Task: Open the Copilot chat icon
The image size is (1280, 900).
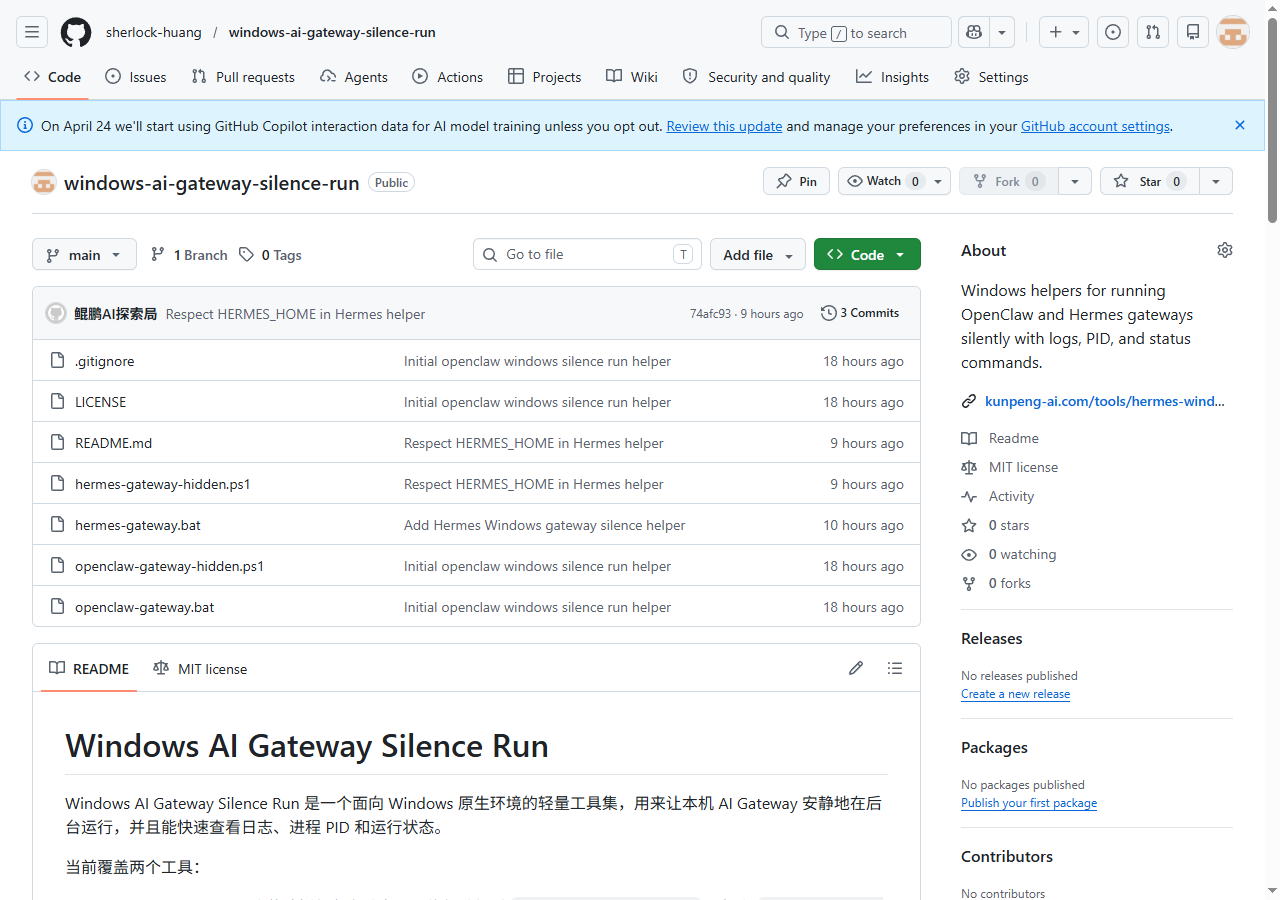Action: click(974, 32)
